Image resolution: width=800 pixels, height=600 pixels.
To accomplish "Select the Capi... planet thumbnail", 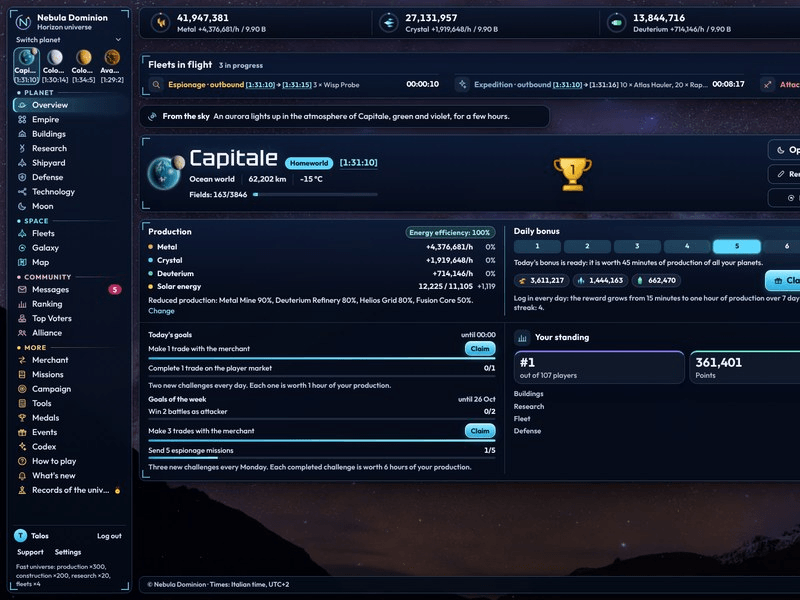I will point(26,65).
